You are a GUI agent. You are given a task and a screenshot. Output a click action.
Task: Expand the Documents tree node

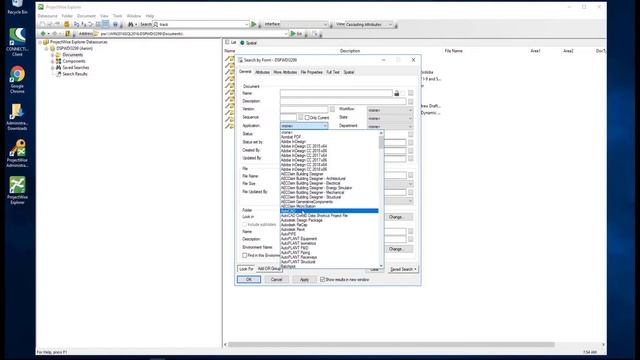pos(52,55)
